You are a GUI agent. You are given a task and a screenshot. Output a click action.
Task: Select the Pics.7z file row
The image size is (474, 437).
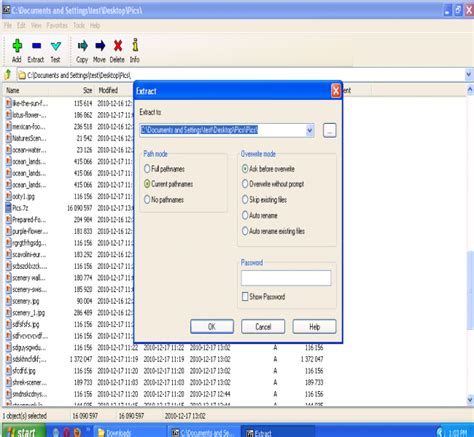pos(69,208)
